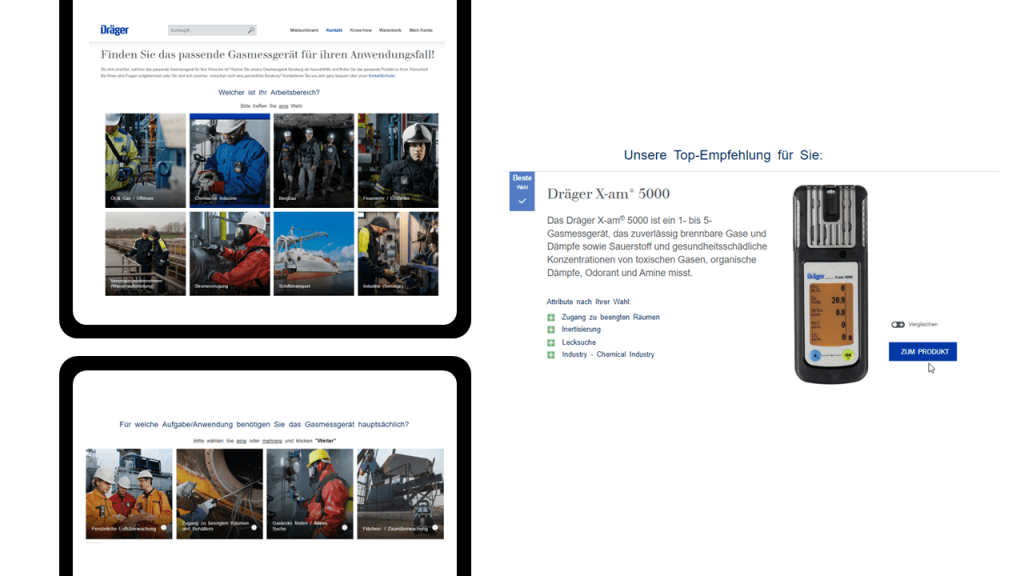Image resolution: width=1024 pixels, height=576 pixels.
Task: Click the Beste Wahl checkmark badge
Action: click(522, 191)
